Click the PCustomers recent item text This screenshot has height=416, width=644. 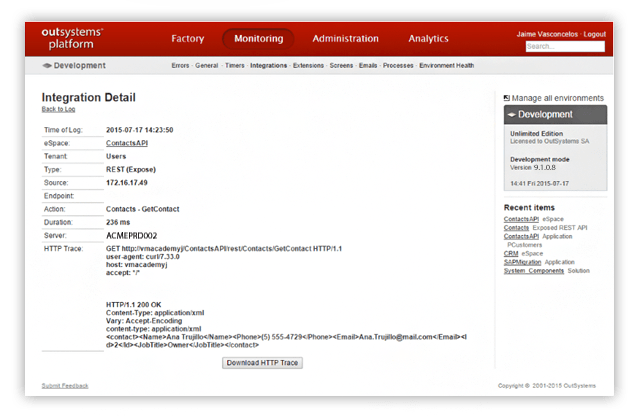[524, 245]
